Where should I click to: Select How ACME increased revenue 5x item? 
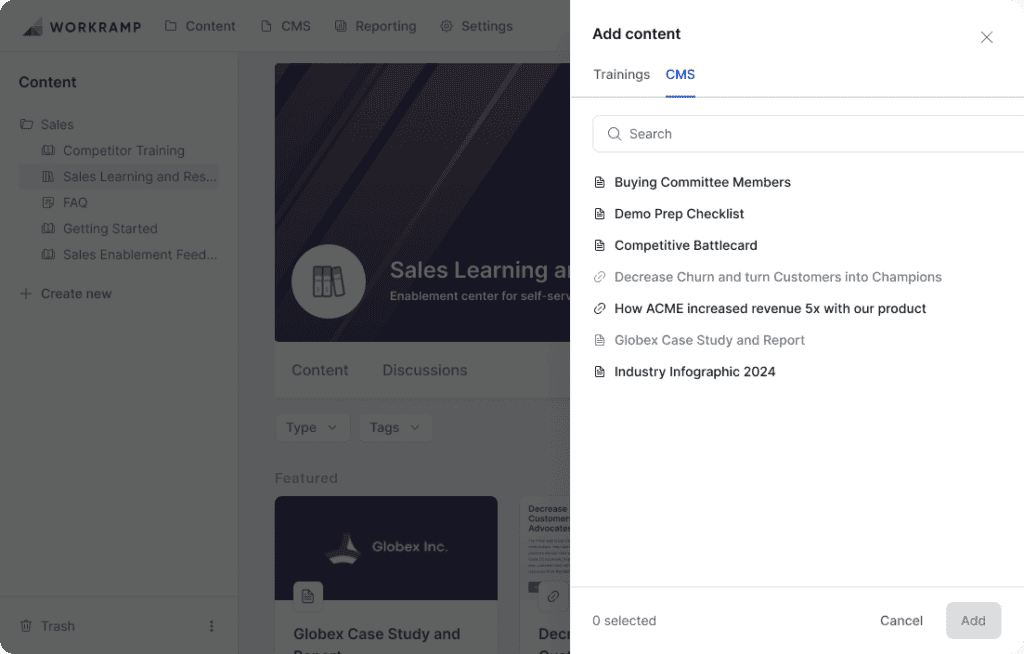tap(770, 308)
